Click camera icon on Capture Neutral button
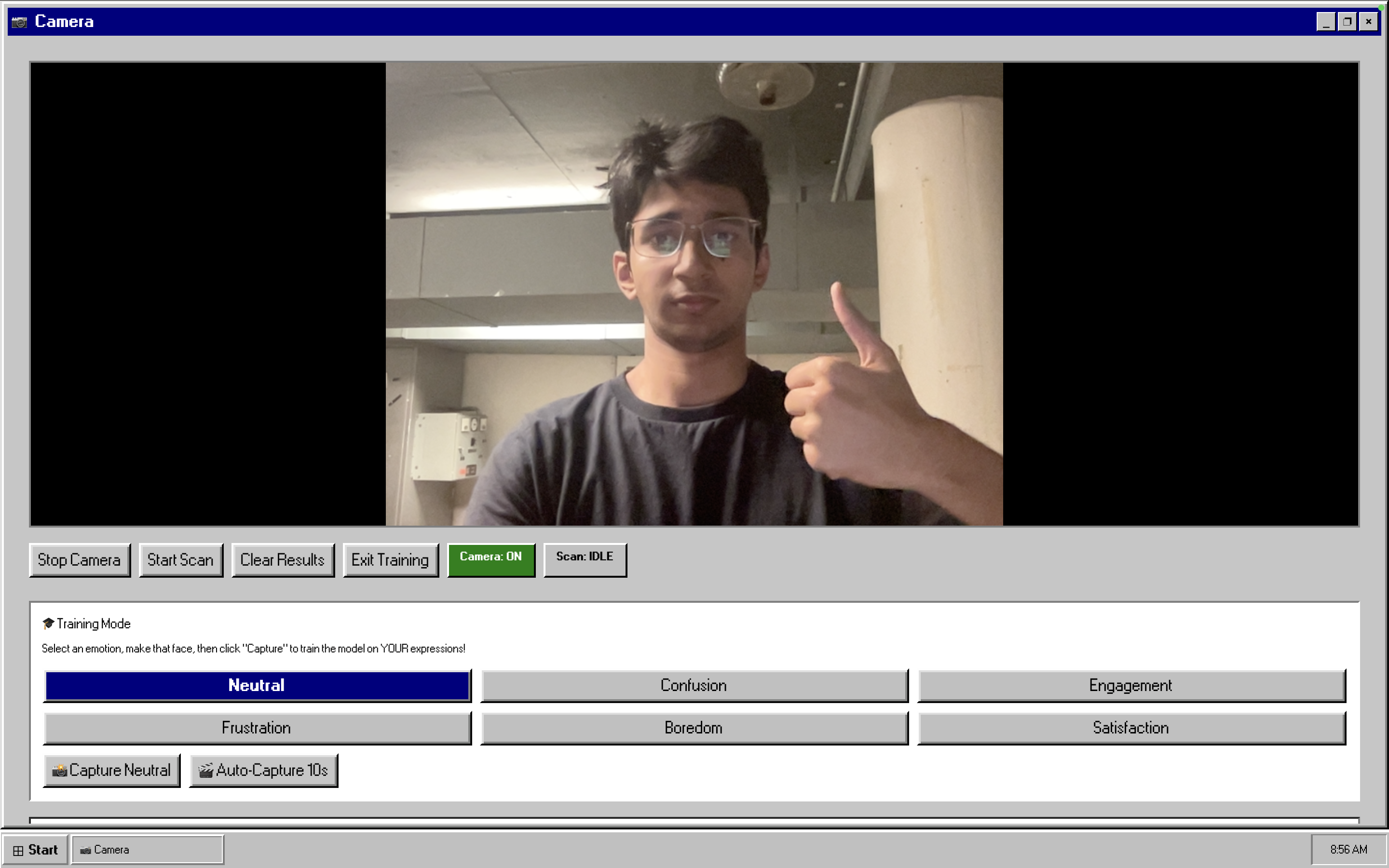Viewport: 1389px width, 868px height. point(59,771)
